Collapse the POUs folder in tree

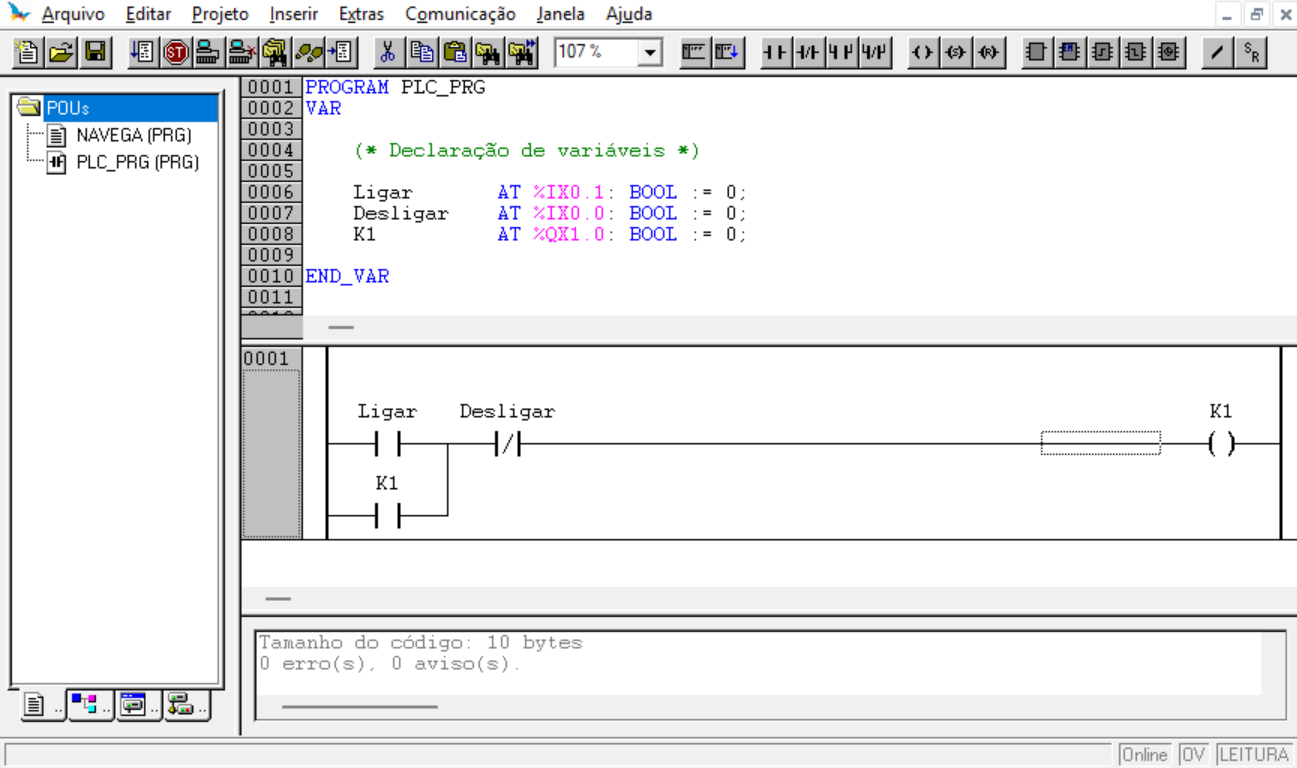click(30, 108)
